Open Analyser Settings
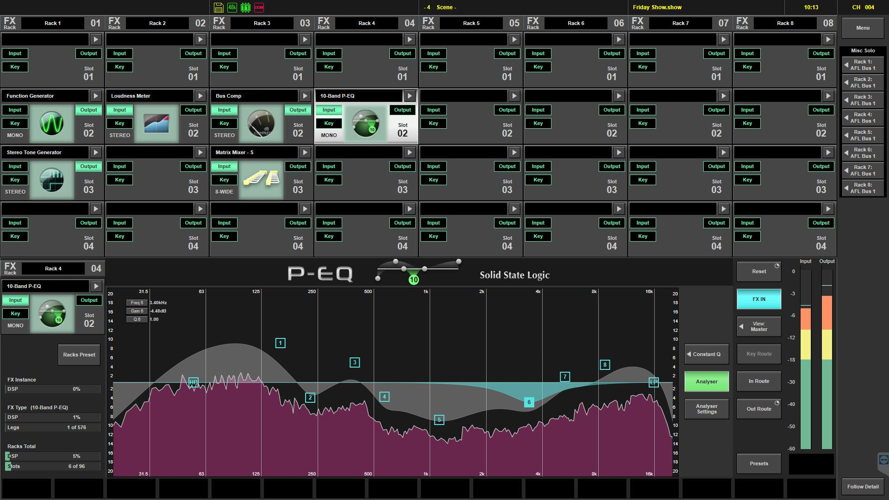 pyautogui.click(x=706, y=409)
